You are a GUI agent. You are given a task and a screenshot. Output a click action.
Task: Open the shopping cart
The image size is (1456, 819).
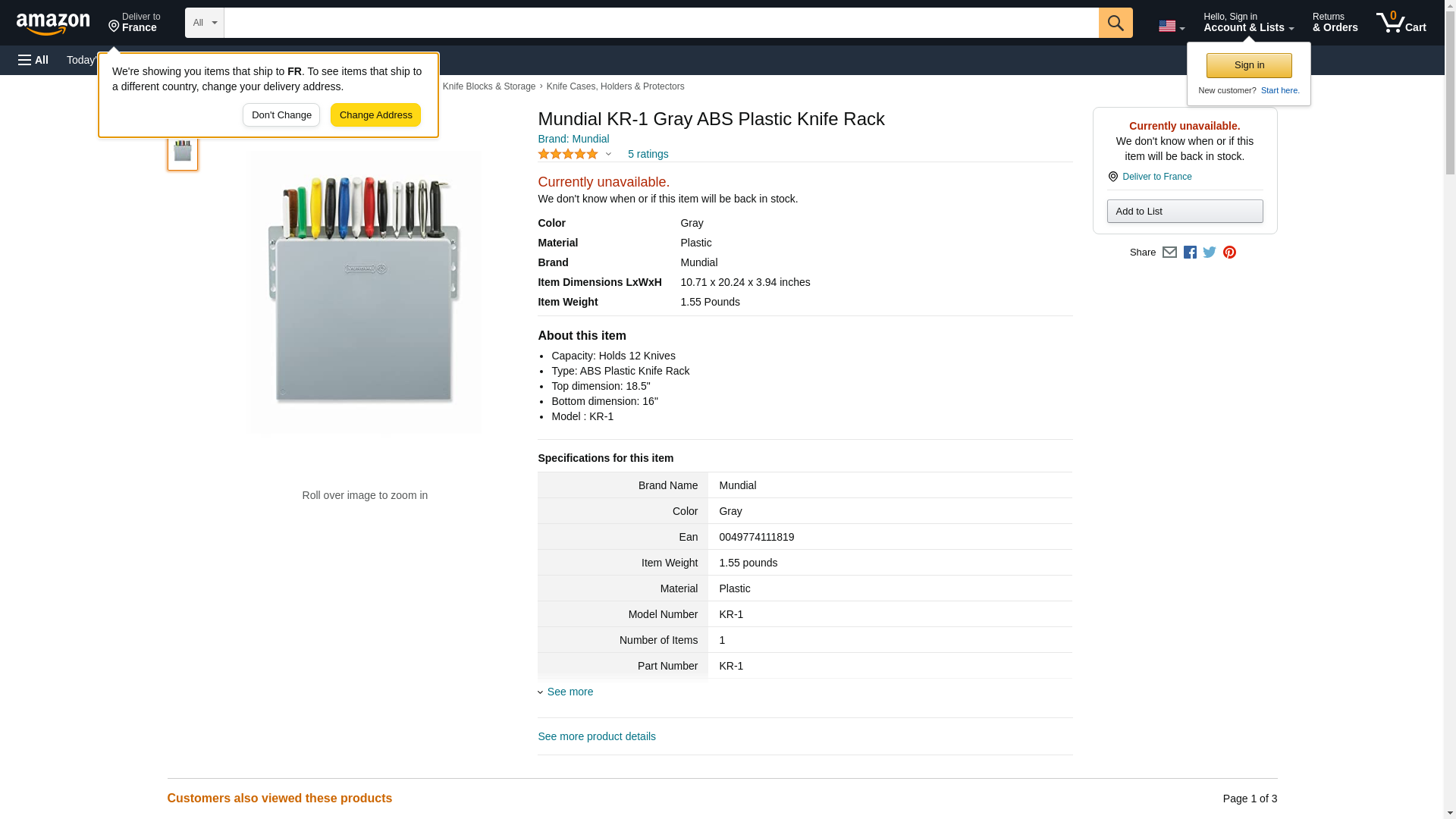(x=1401, y=23)
